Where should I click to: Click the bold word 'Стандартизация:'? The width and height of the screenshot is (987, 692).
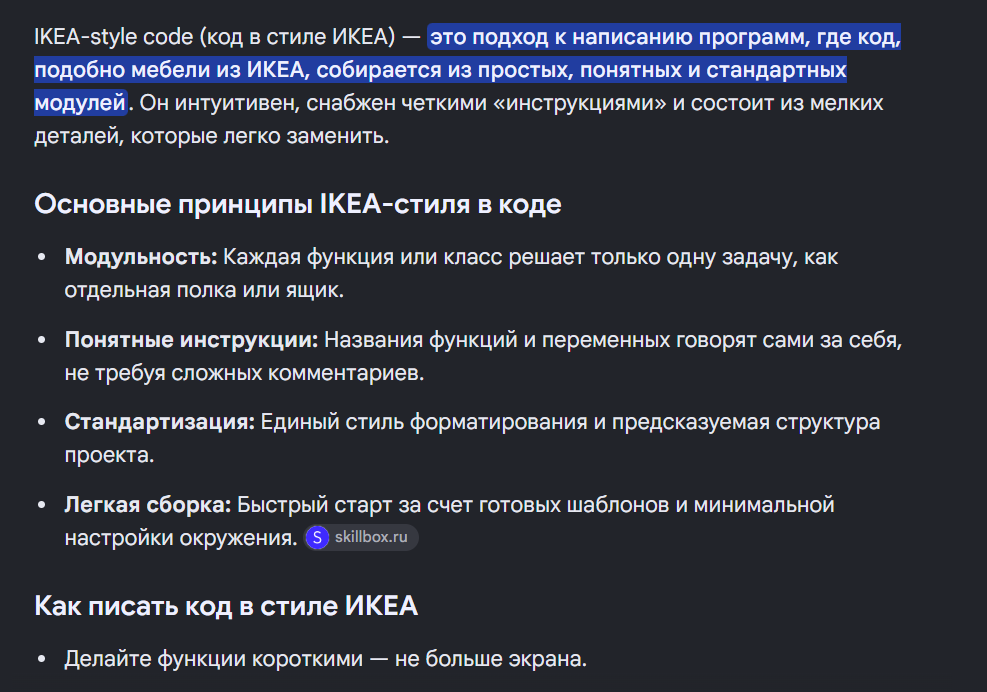click(160, 422)
